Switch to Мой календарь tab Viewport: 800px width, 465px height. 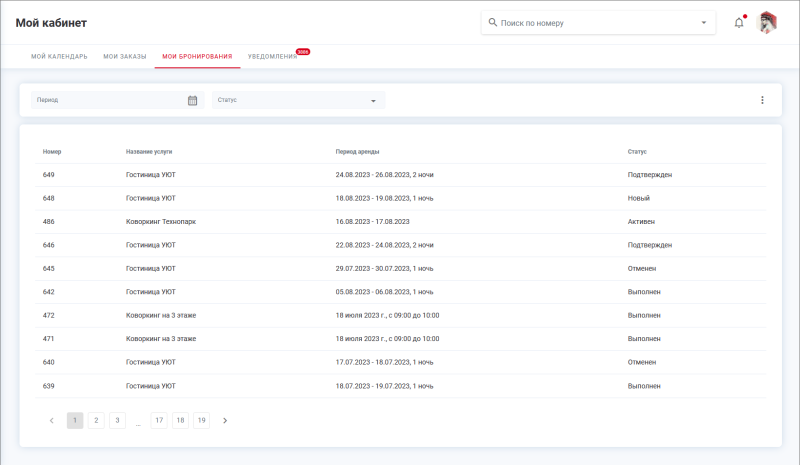[59, 56]
